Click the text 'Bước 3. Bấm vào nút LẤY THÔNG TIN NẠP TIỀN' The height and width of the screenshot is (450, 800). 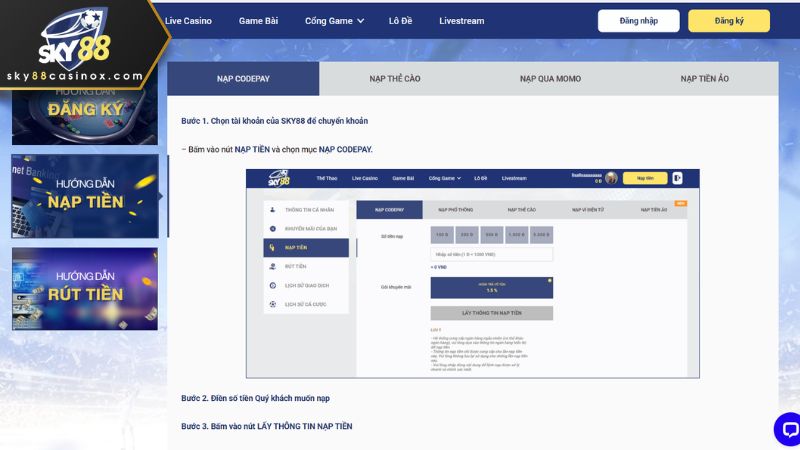(x=267, y=426)
